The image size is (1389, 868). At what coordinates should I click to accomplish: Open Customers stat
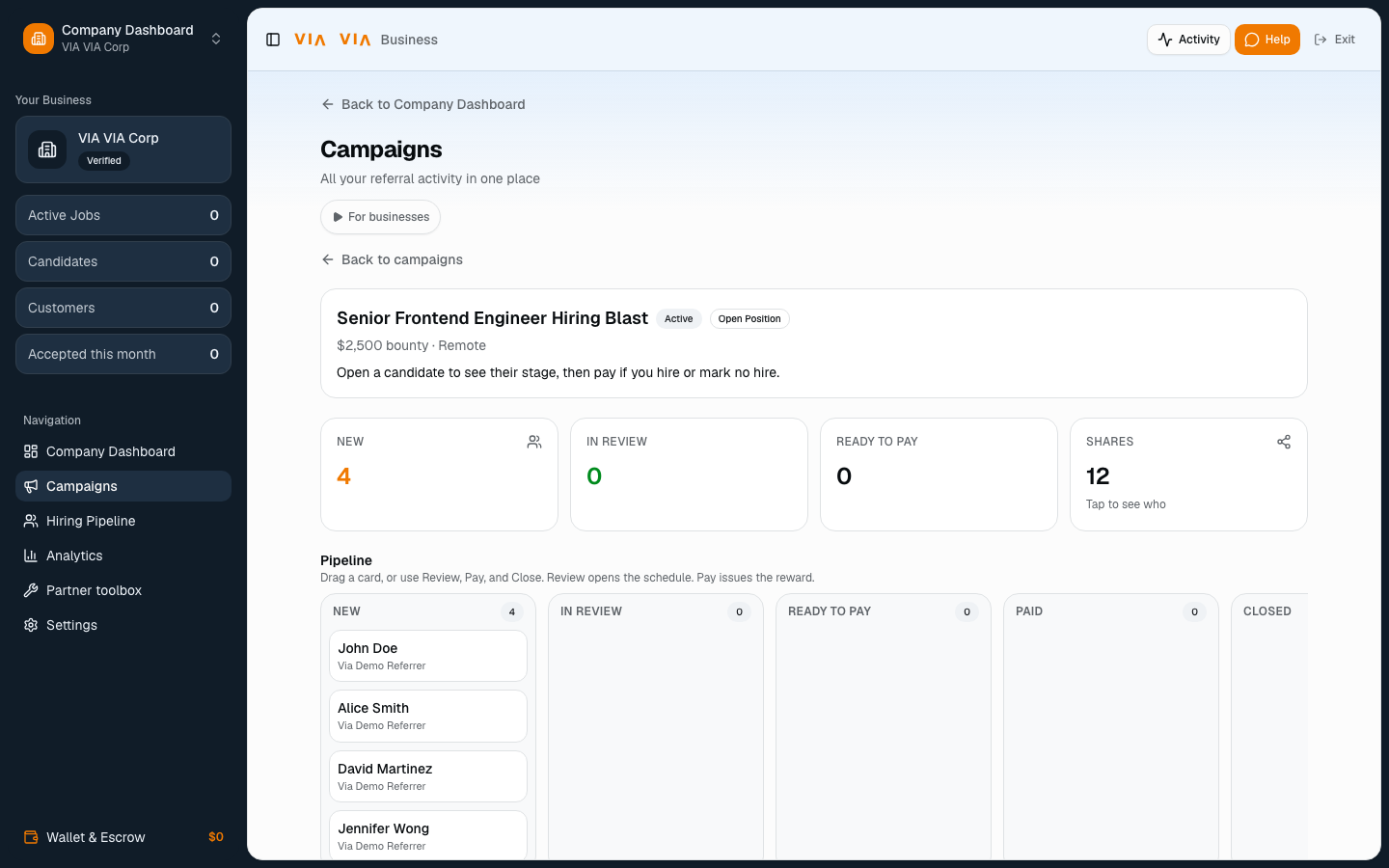tap(123, 308)
